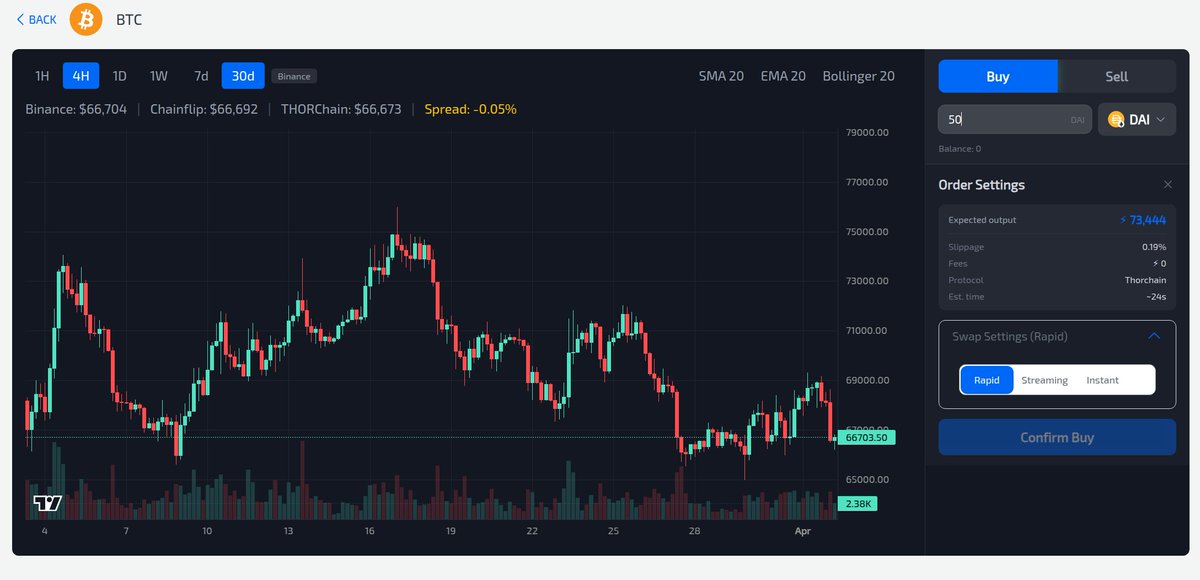Viewport: 1200px width, 580px height.
Task: Select the Streaming swap mode
Action: pyautogui.click(x=1044, y=380)
